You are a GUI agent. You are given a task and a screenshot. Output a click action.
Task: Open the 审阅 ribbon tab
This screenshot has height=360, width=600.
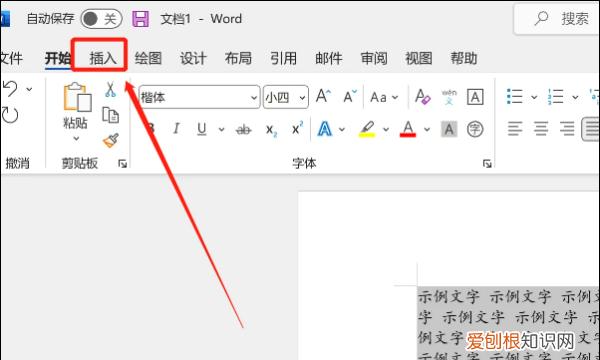tap(374, 59)
